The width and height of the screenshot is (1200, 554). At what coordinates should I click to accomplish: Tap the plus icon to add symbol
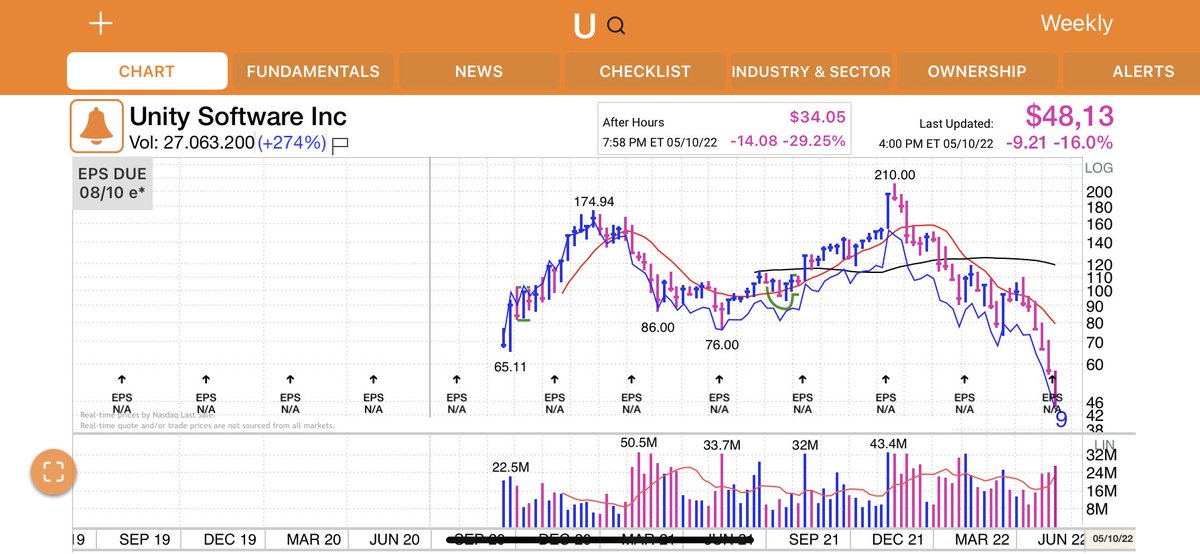101,24
